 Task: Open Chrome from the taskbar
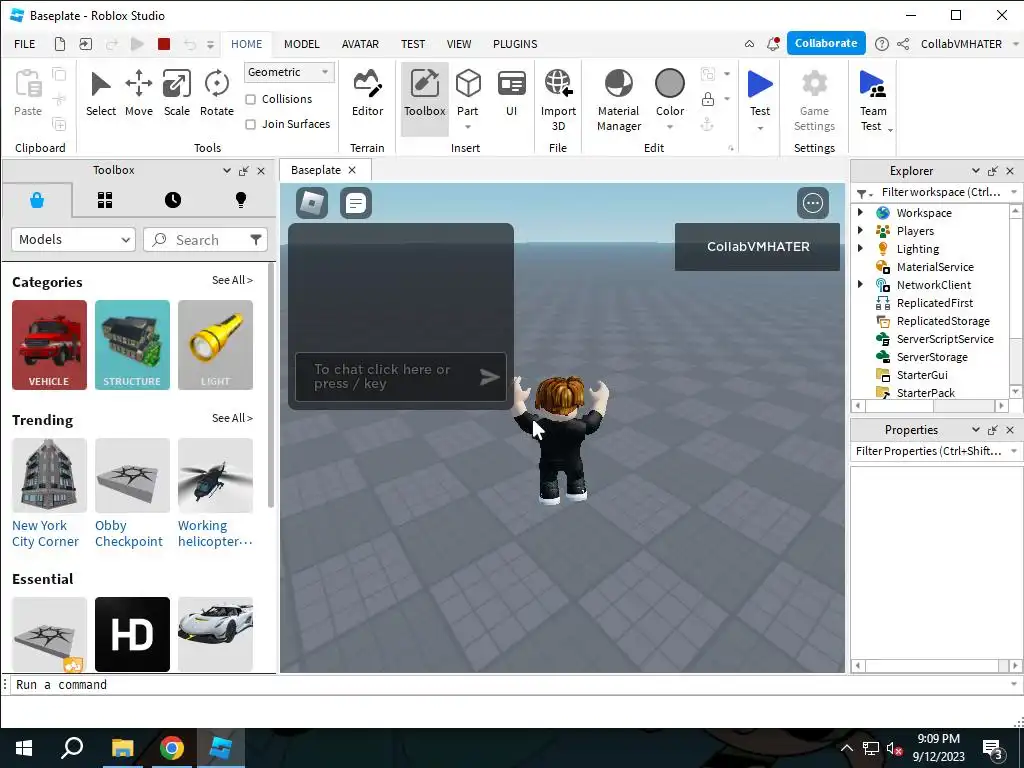click(x=172, y=748)
